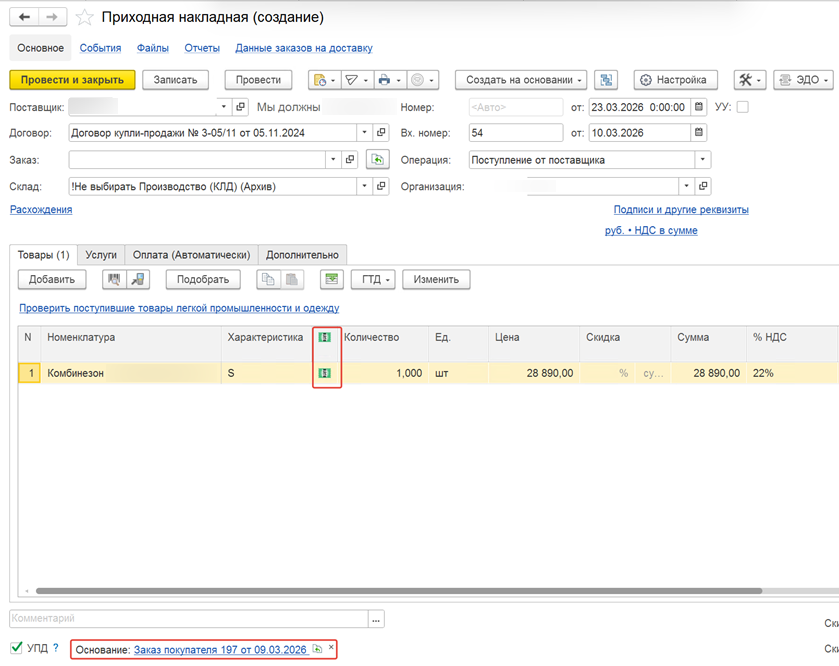Viewport: 839px width, 666px height.
Task: Switch to the Услуги tab
Action: pos(101,255)
